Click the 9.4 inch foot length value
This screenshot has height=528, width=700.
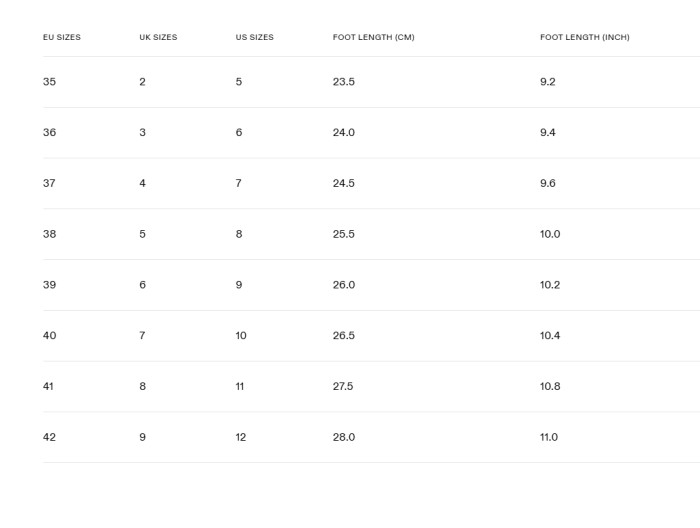pyautogui.click(x=547, y=132)
